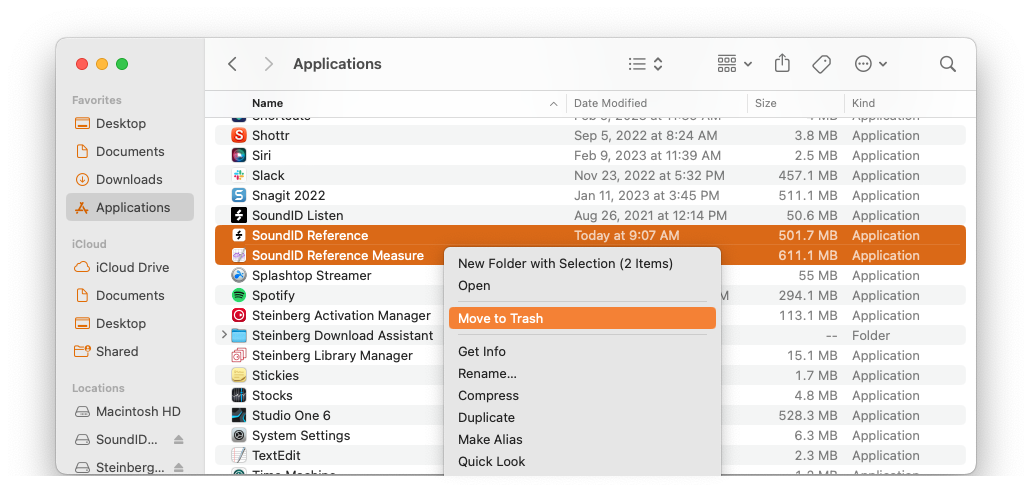Click the Stocks app icon
Viewport: 1032px width, 489px height.
pos(239,396)
